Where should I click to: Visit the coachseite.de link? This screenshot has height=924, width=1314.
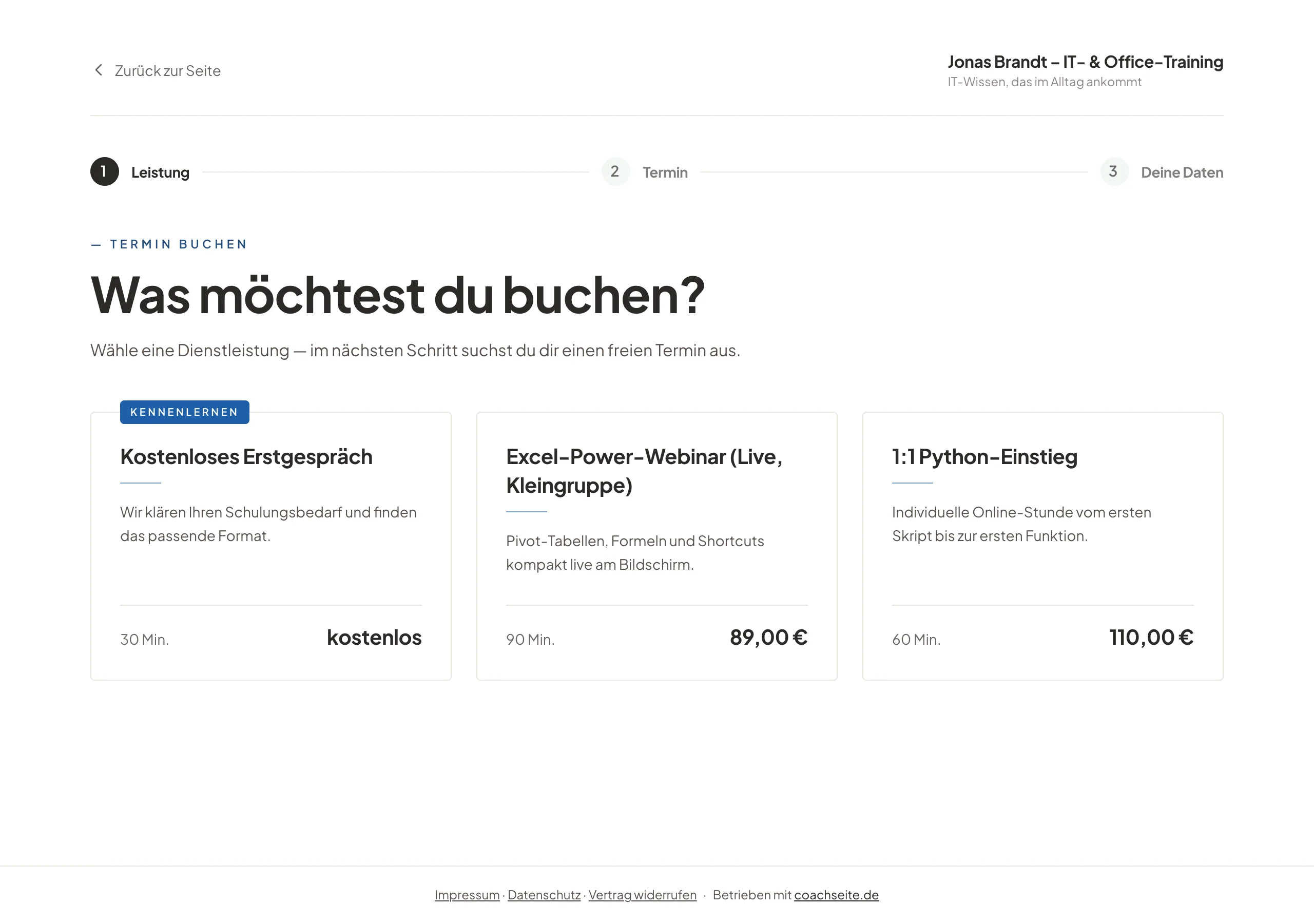[836, 895]
